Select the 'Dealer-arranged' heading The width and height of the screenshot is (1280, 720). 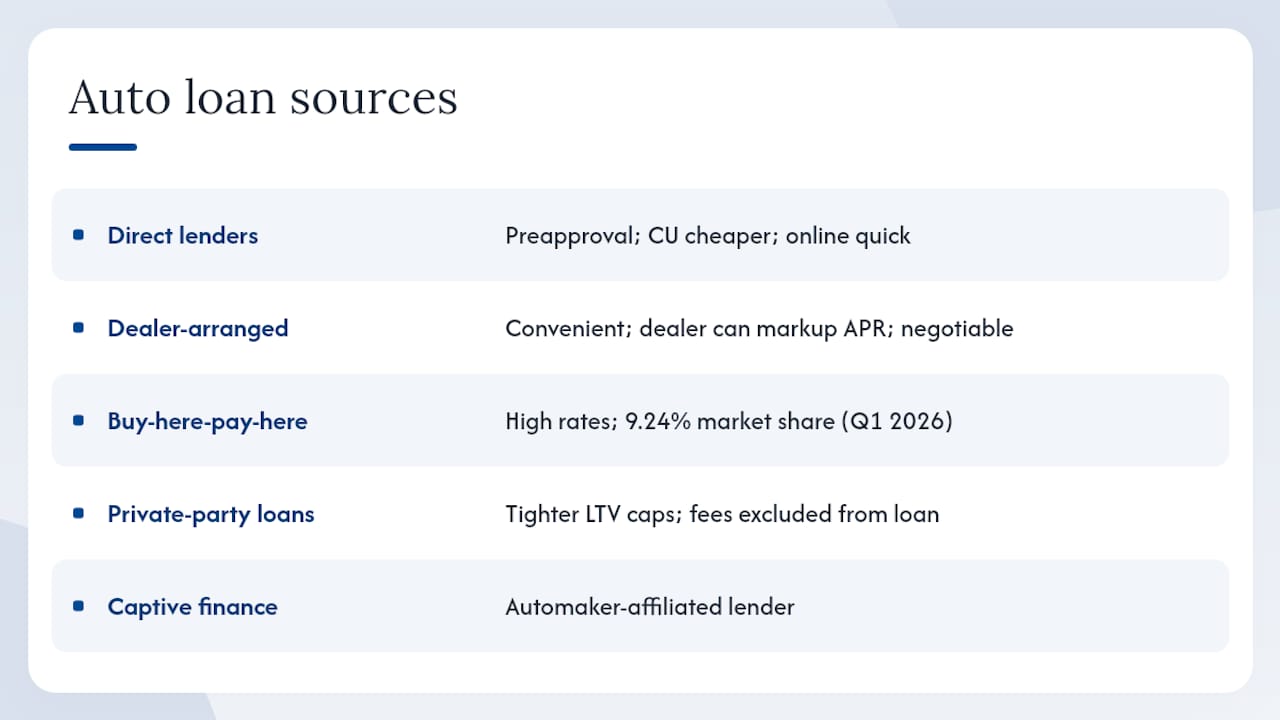coord(198,328)
